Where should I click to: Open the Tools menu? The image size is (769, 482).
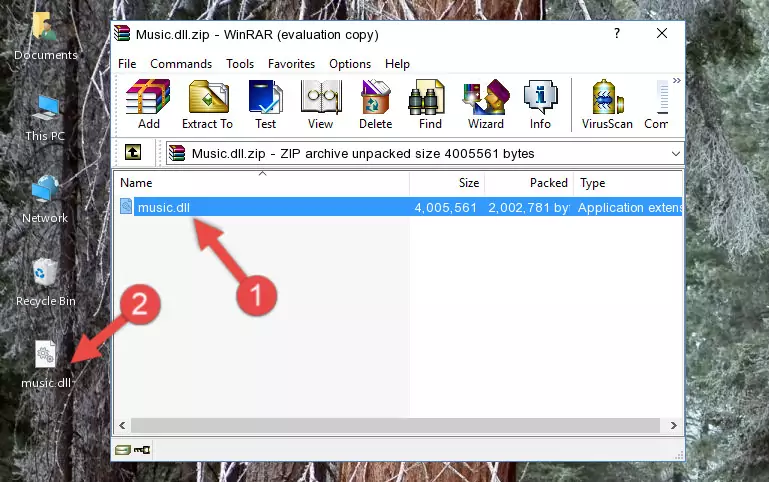[x=240, y=64]
